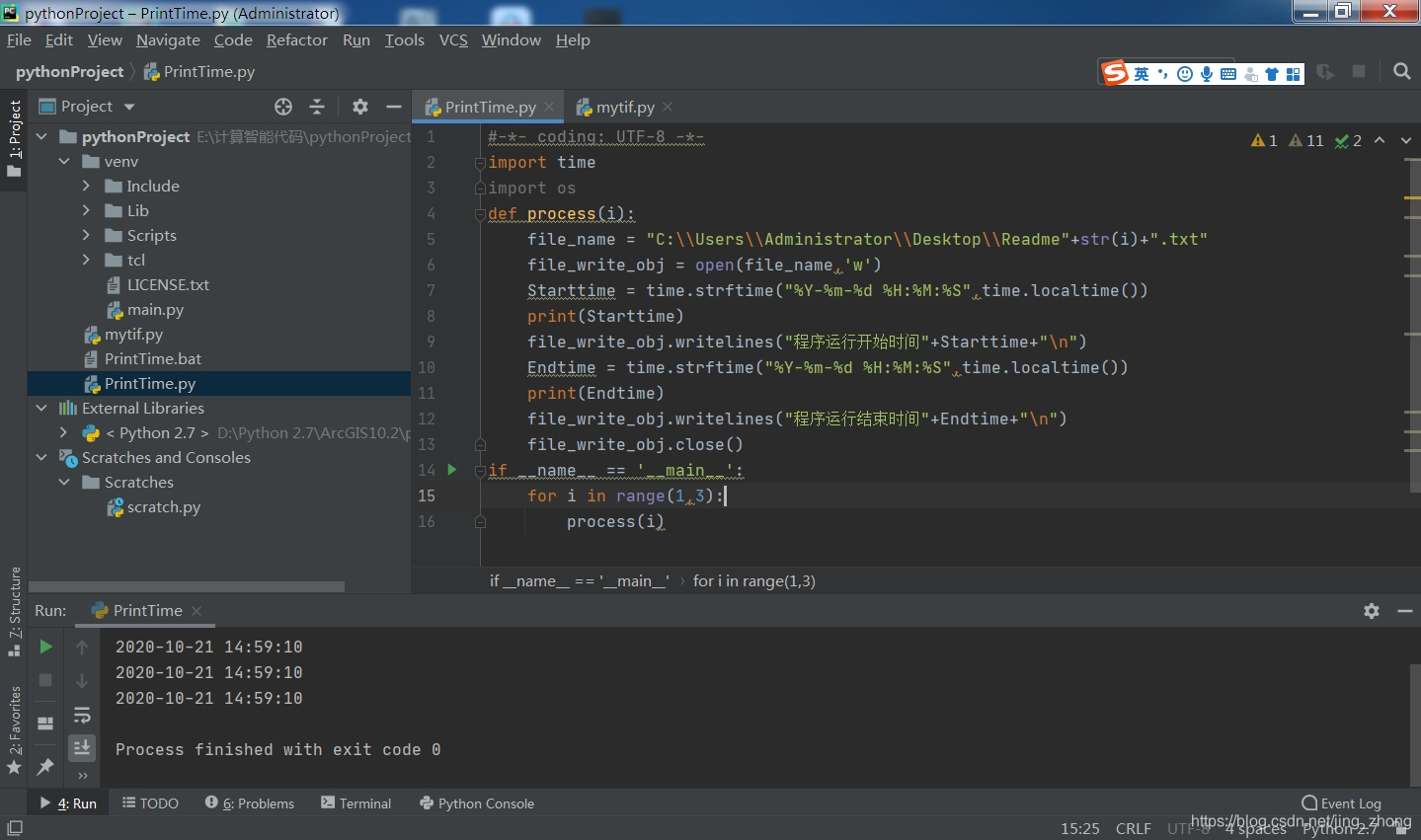Open Run panel settings gear

1372,611
